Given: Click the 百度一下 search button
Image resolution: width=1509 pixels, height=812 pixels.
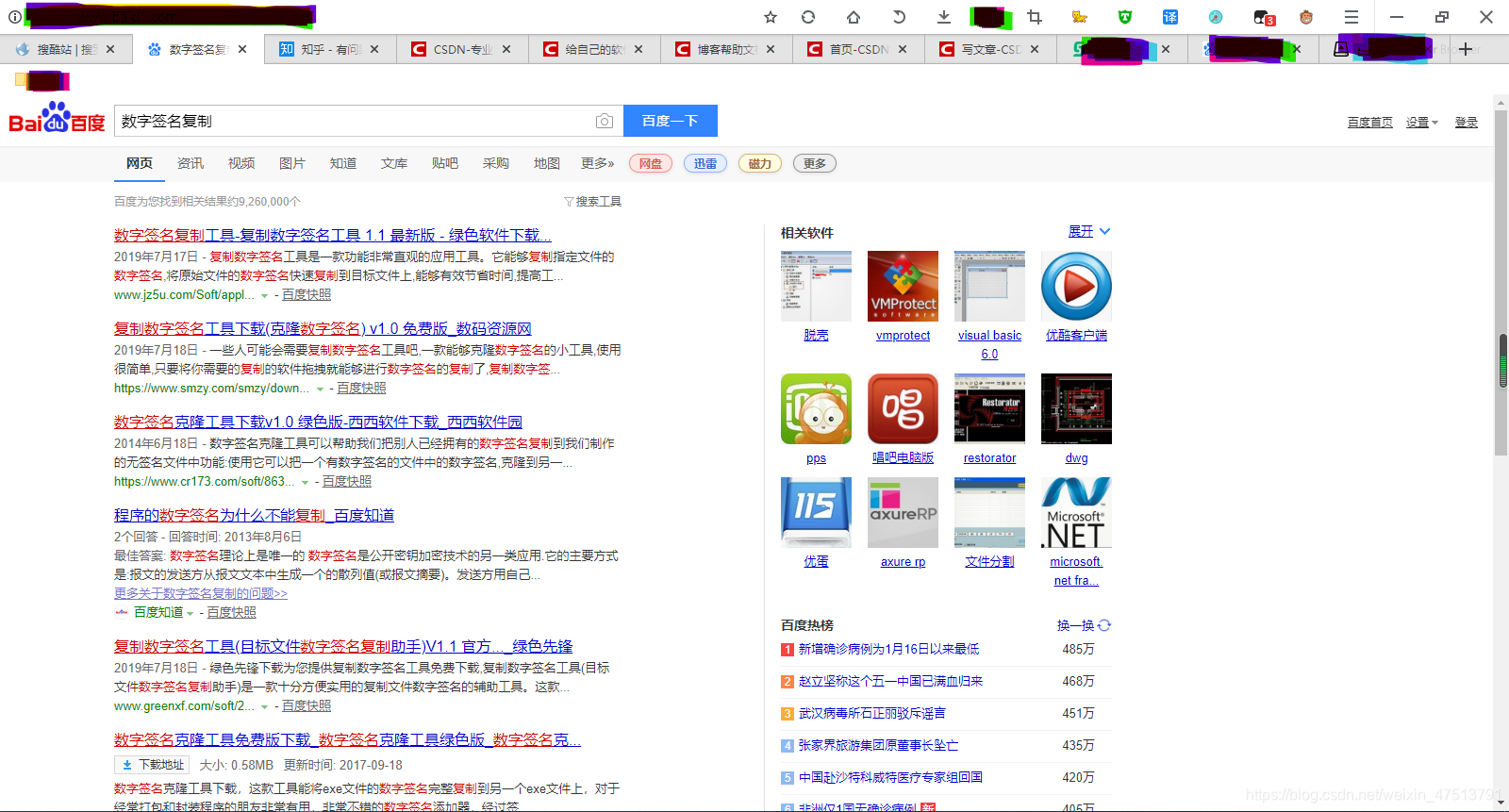Looking at the screenshot, I should [x=671, y=121].
